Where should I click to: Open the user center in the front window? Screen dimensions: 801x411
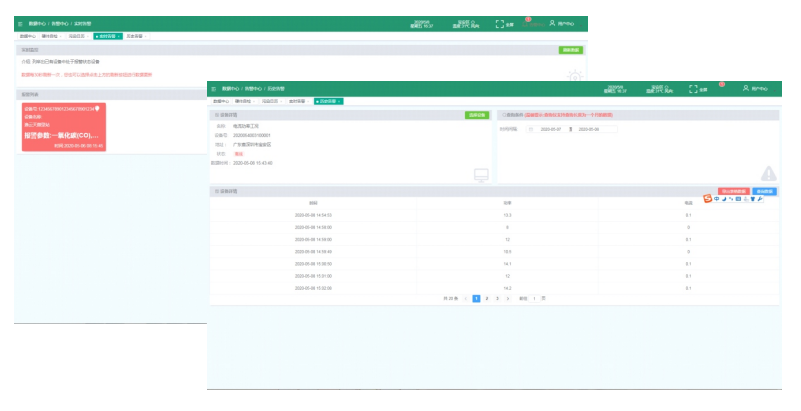(753, 89)
